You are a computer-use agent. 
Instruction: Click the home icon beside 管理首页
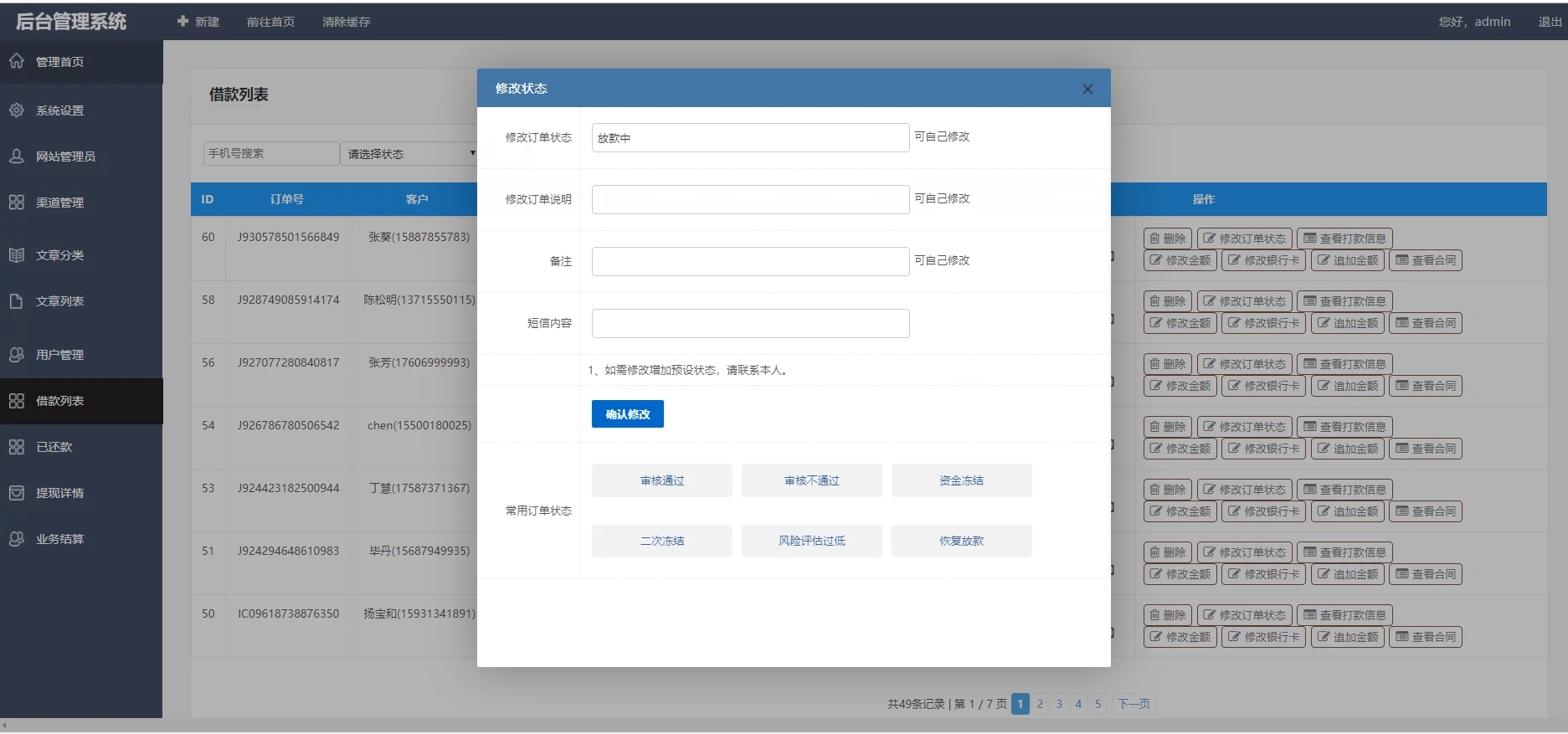[x=17, y=61]
